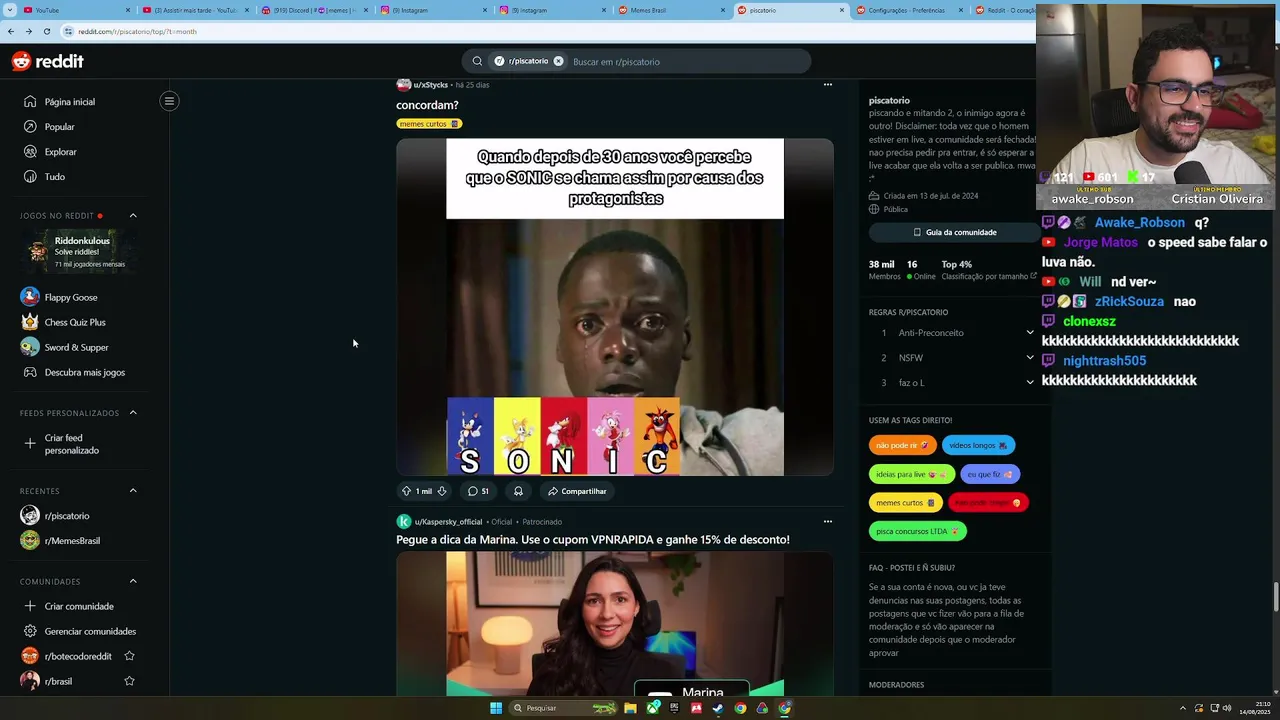Collapse the Recentes section

(133, 491)
